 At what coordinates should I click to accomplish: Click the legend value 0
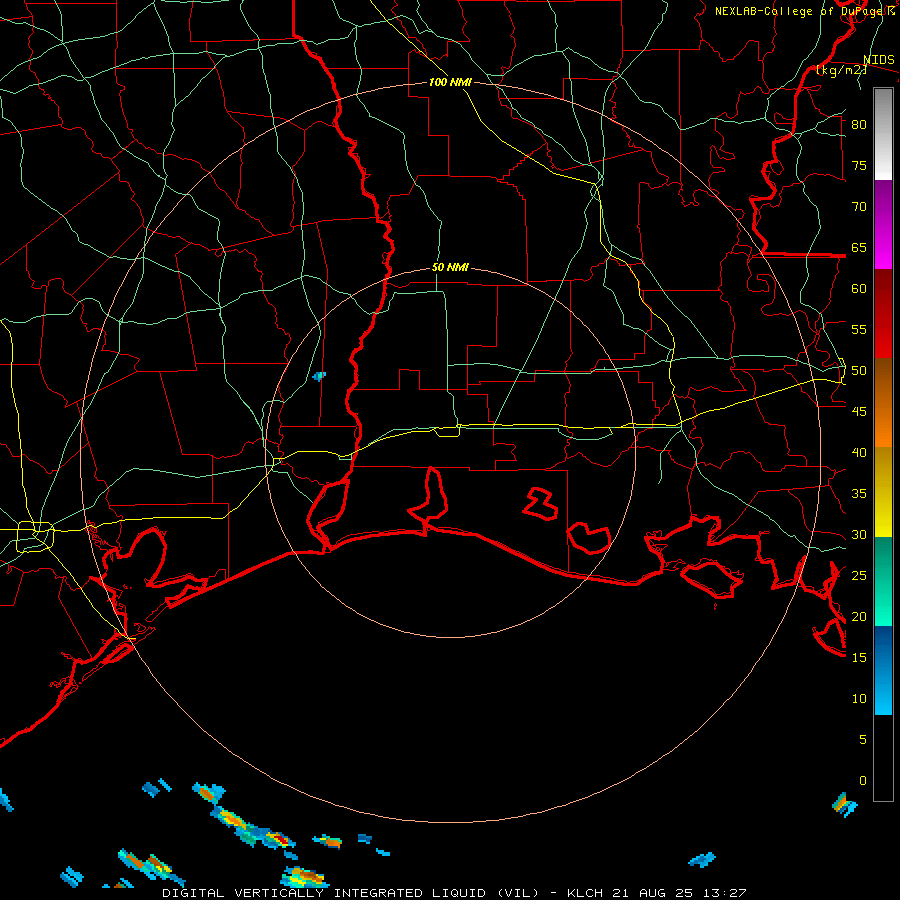pyautogui.click(x=863, y=781)
